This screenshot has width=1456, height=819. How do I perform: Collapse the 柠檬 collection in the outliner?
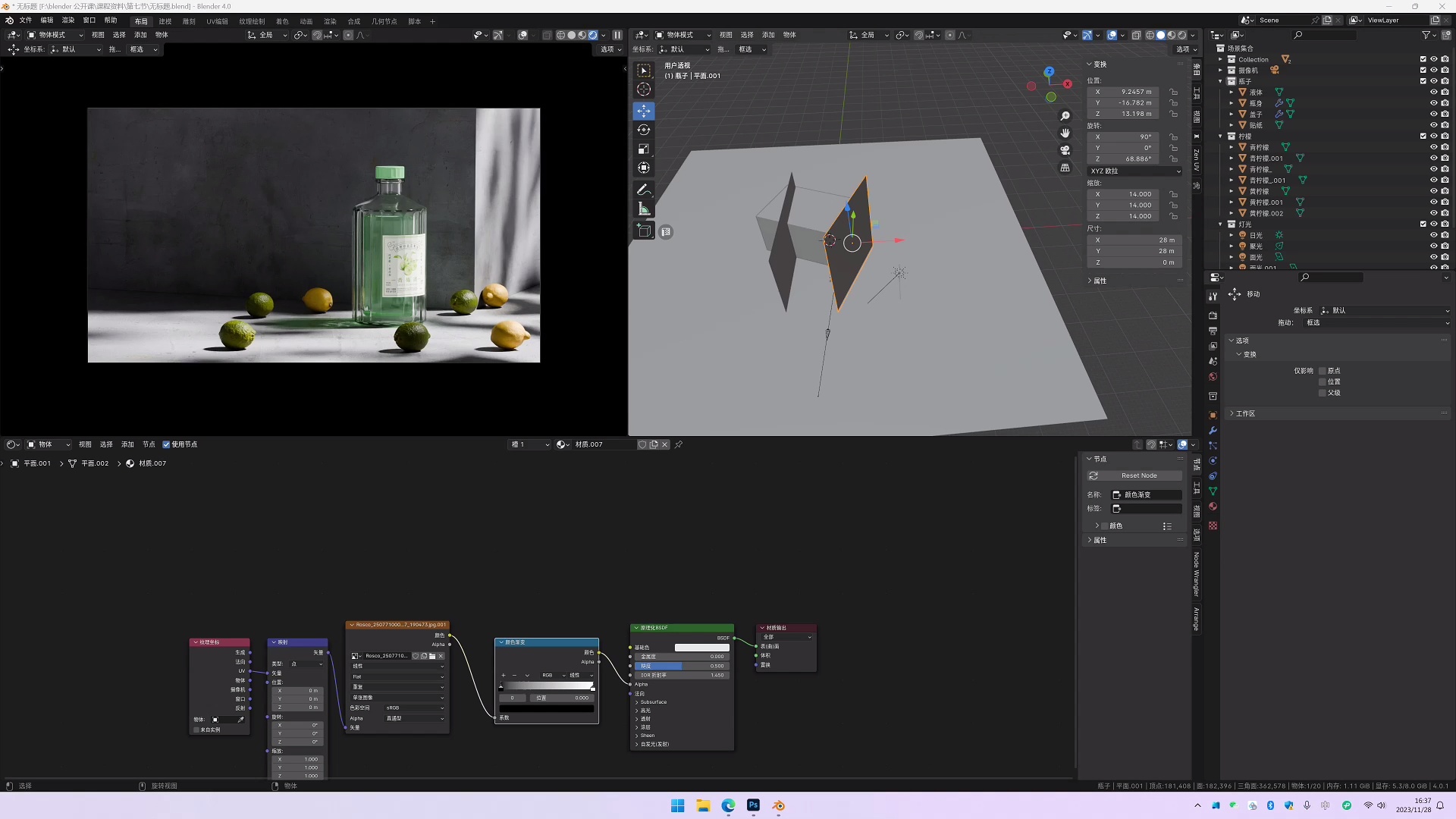tap(1220, 136)
